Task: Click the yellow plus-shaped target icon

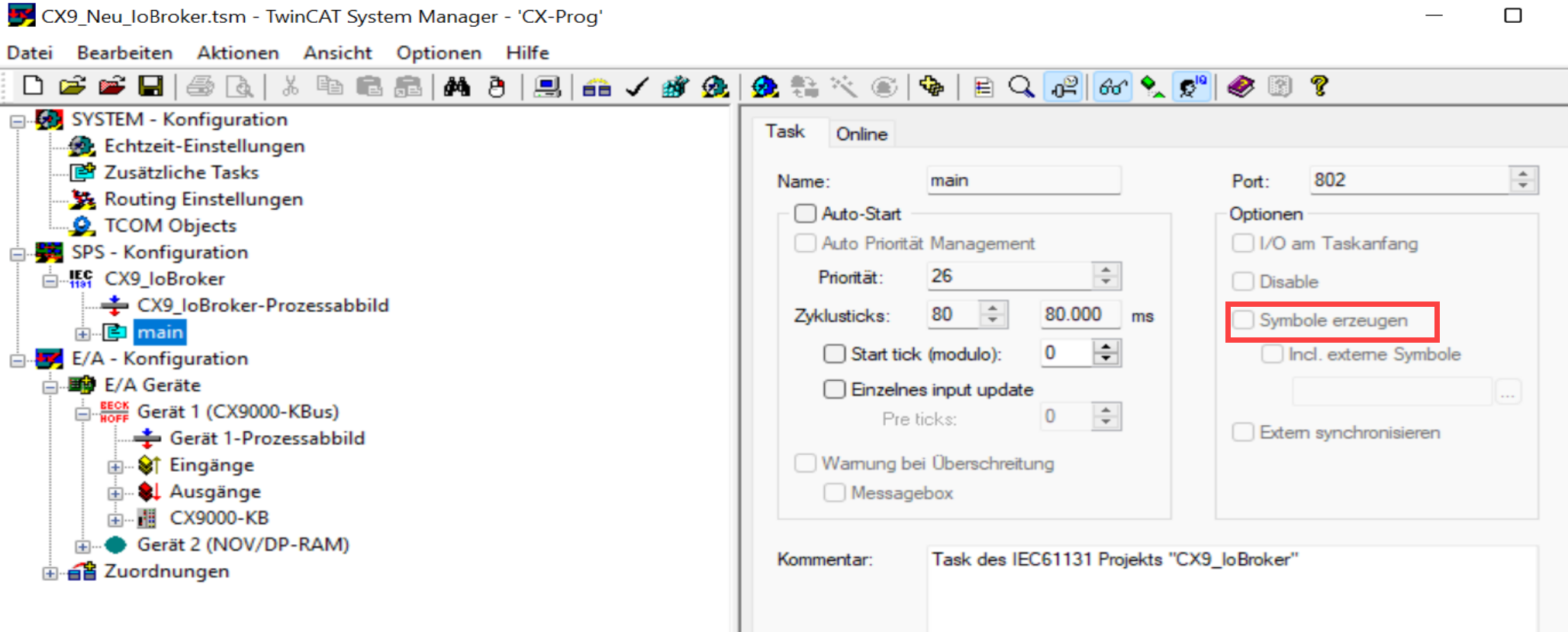Action: [932, 86]
